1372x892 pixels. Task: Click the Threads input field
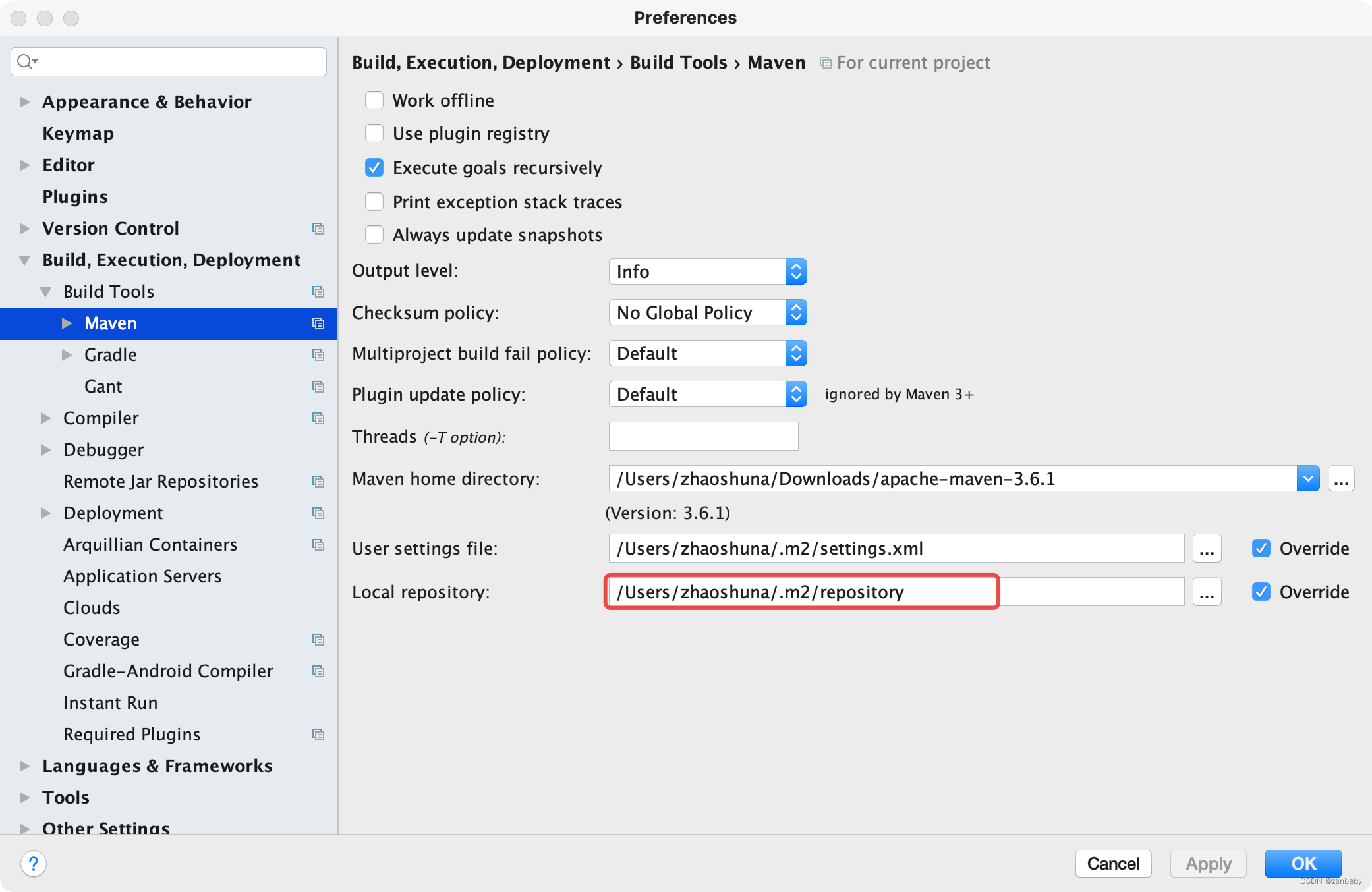703,437
